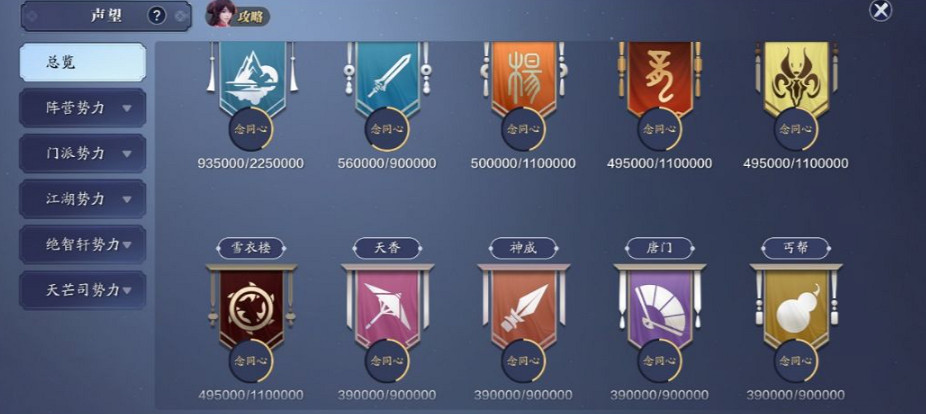Expand the 门派势力 category
This screenshot has width=926, height=414.
pos(83,154)
